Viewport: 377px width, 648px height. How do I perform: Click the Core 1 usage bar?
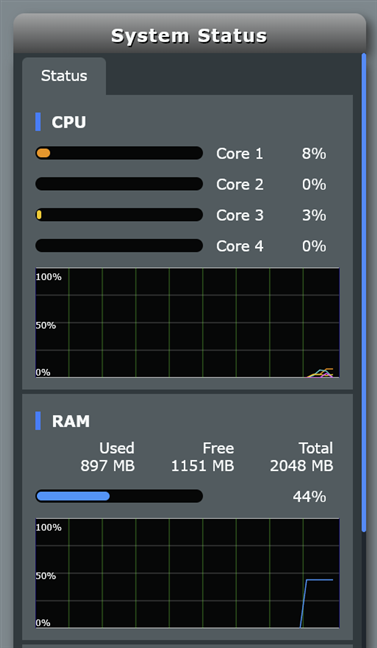point(119,153)
